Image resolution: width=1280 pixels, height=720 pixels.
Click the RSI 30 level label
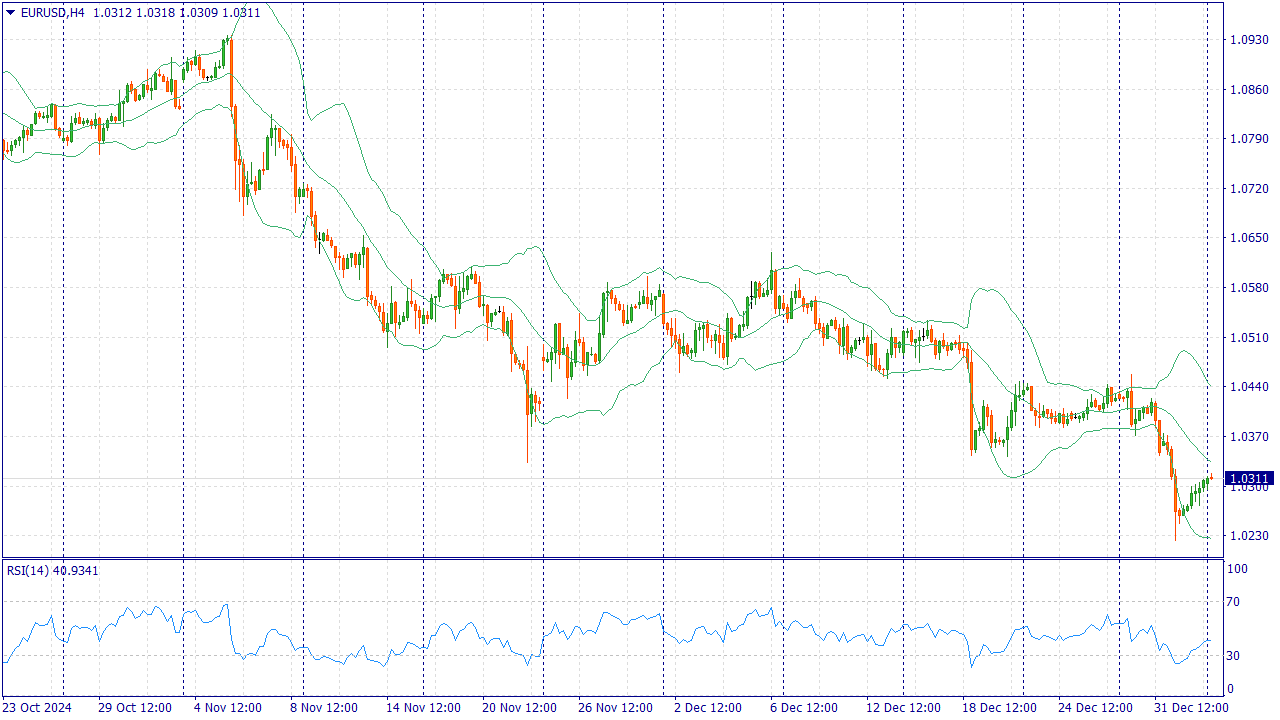coord(1234,656)
